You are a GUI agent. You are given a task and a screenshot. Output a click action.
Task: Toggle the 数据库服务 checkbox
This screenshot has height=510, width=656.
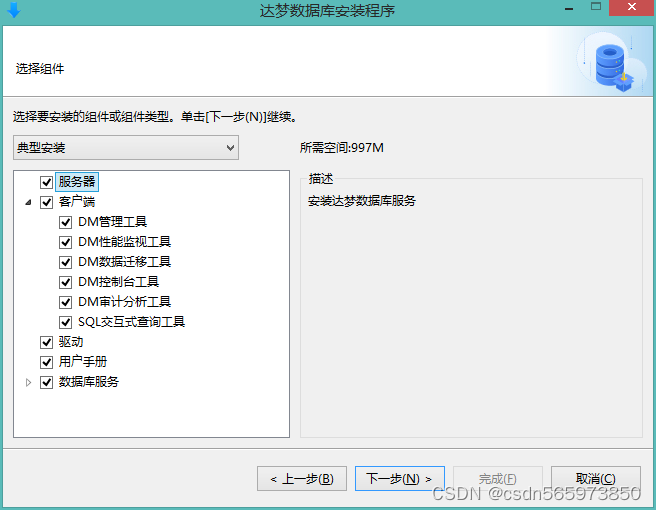click(46, 382)
